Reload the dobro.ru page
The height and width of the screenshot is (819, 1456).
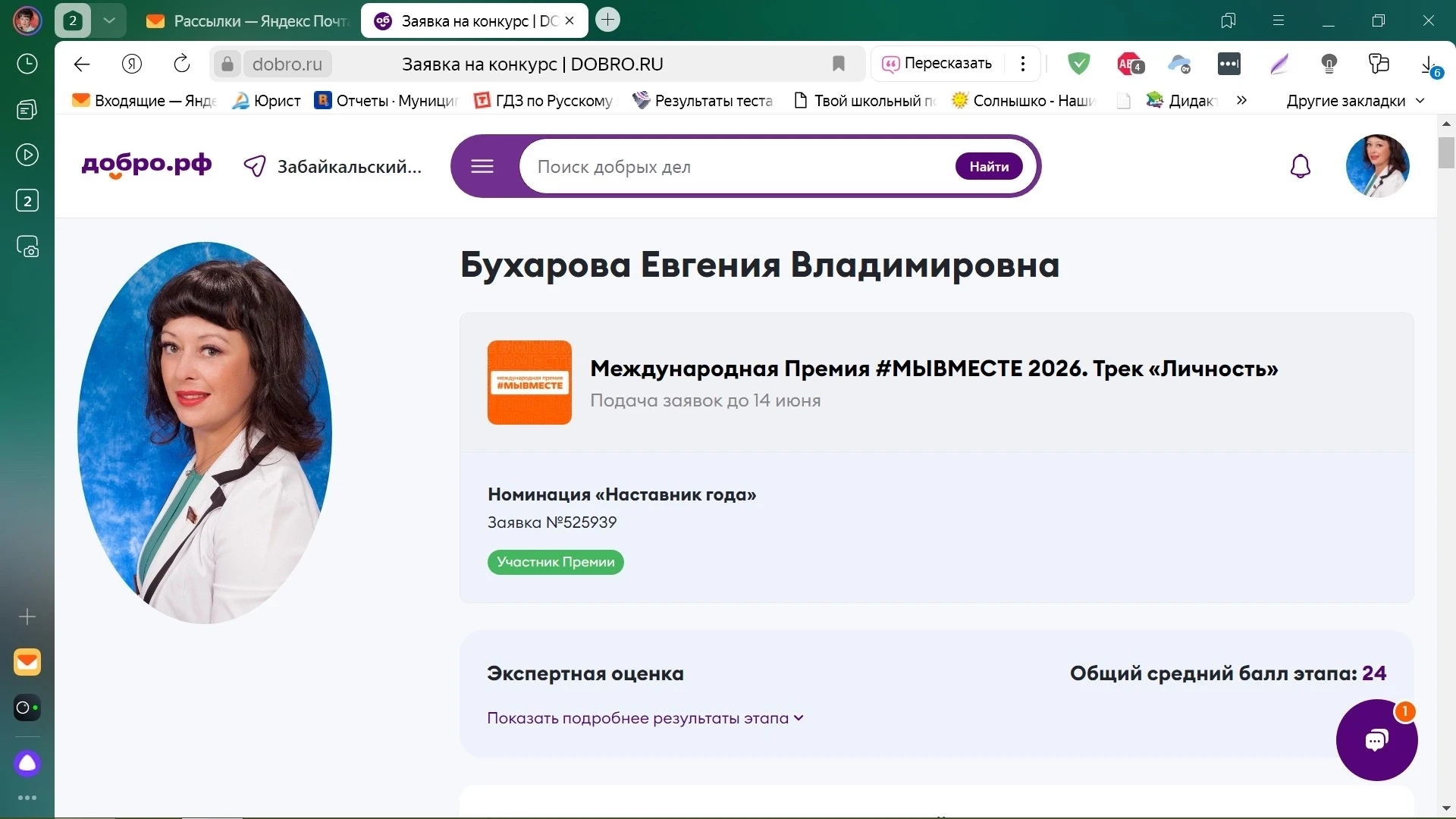tap(182, 64)
